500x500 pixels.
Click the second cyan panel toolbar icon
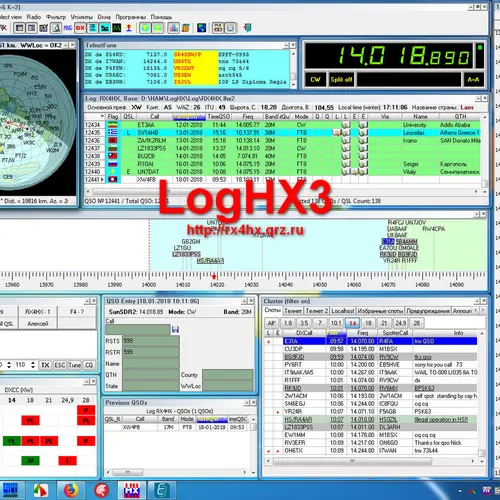point(104,28)
